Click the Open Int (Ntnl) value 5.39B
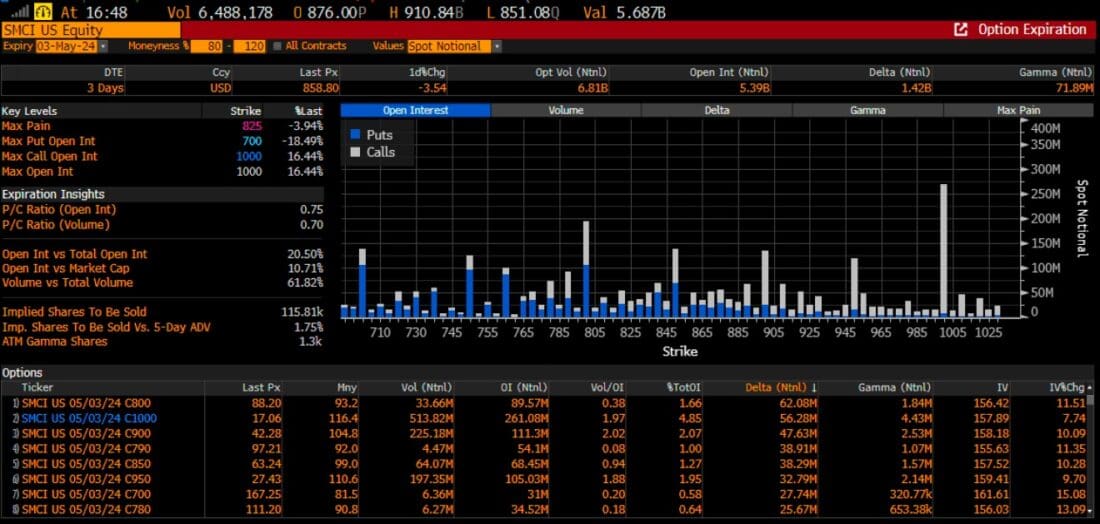Image resolution: width=1100 pixels, height=524 pixels. [x=754, y=88]
